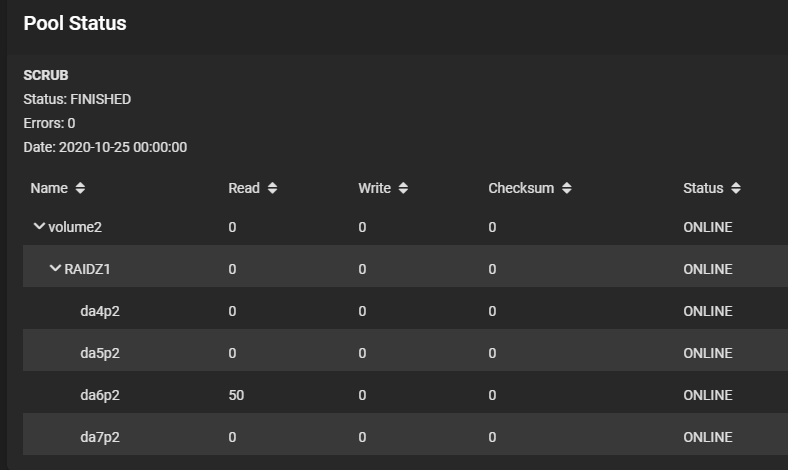Click the read error count 50
Screen dimensions: 788x470
point(236,395)
